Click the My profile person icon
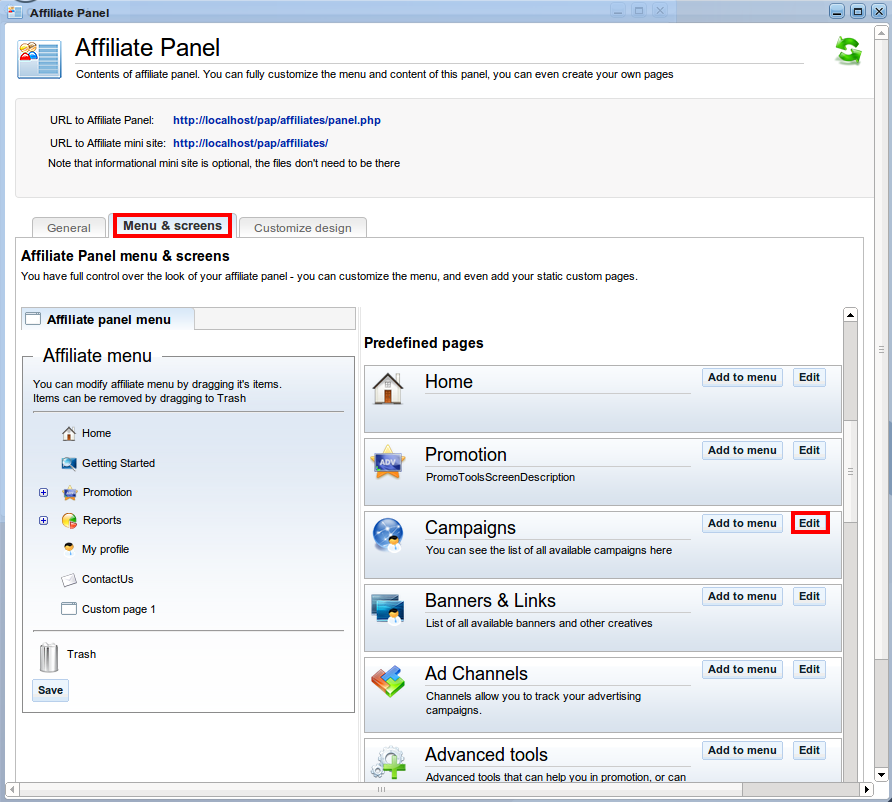The width and height of the screenshot is (892, 802). [x=69, y=549]
